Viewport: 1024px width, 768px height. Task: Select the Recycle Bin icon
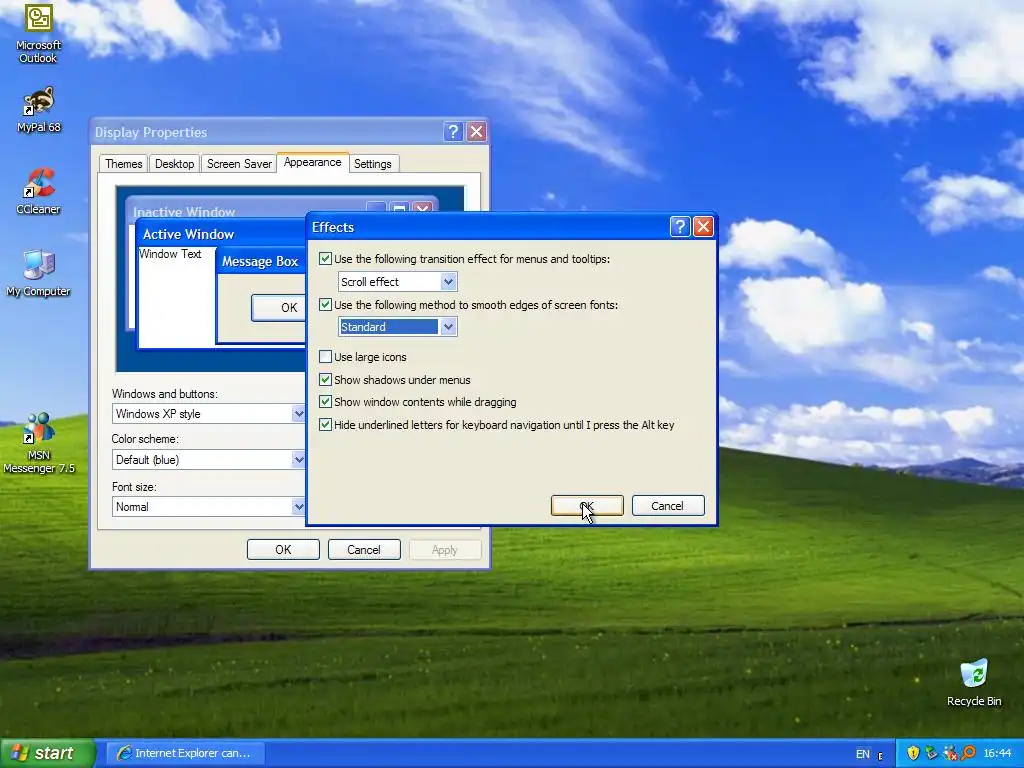point(974,683)
